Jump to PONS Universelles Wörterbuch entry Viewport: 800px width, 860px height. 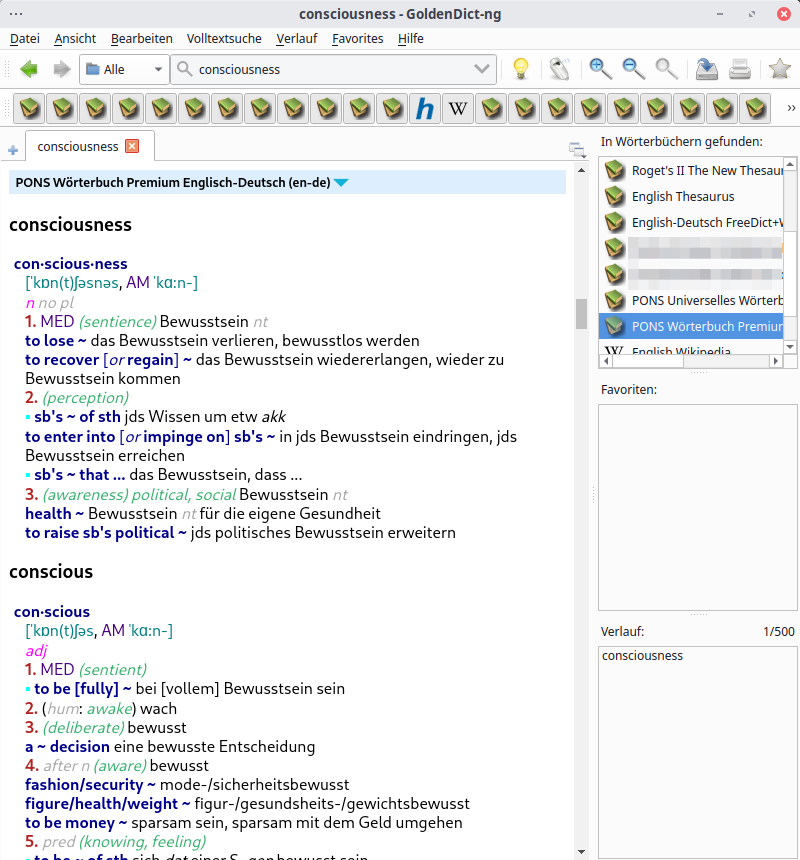pos(691,301)
